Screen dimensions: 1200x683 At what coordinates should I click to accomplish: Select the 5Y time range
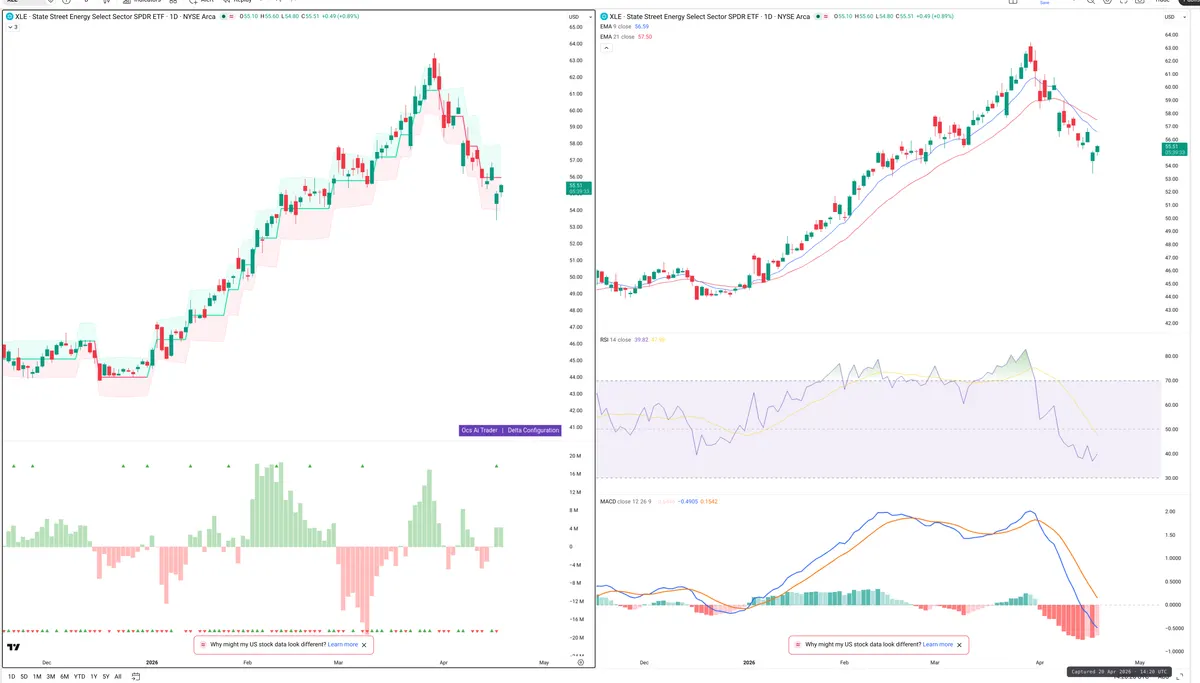106,677
